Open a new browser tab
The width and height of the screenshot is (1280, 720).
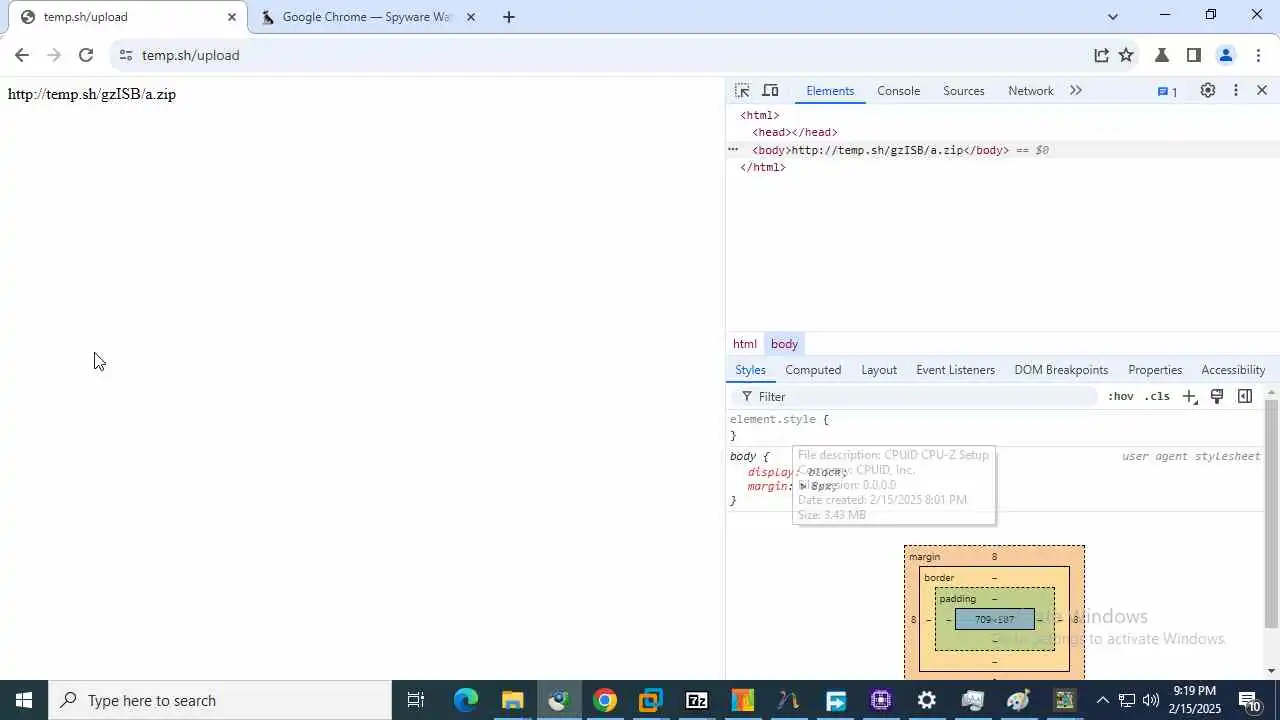[508, 17]
